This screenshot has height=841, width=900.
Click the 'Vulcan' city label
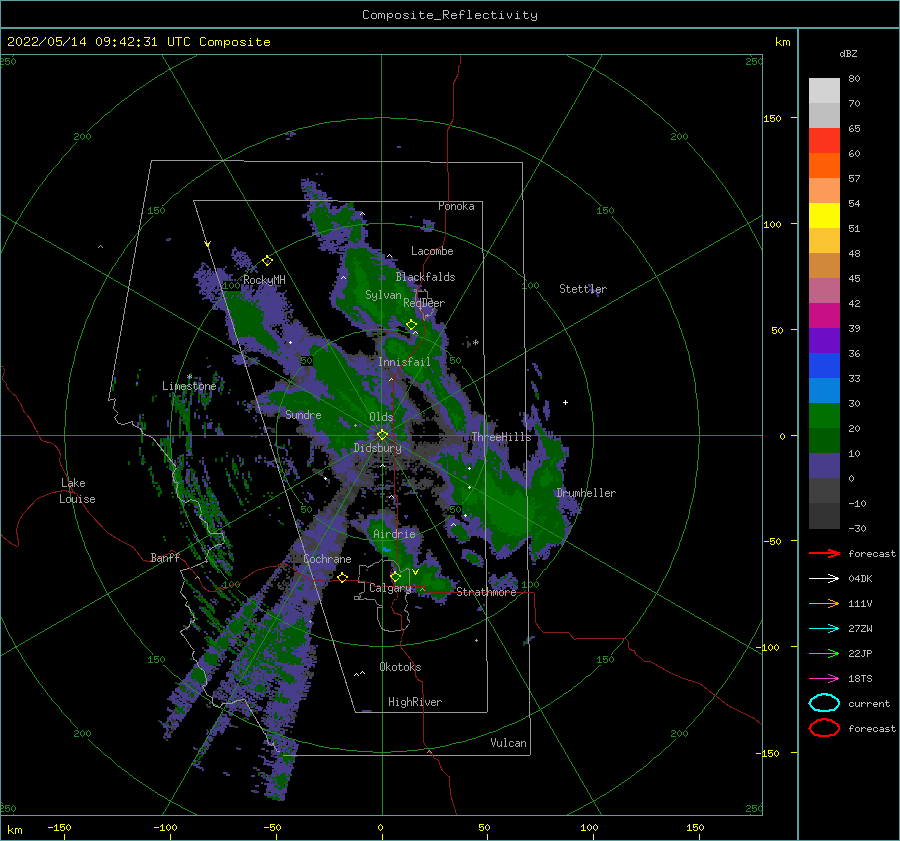508,743
